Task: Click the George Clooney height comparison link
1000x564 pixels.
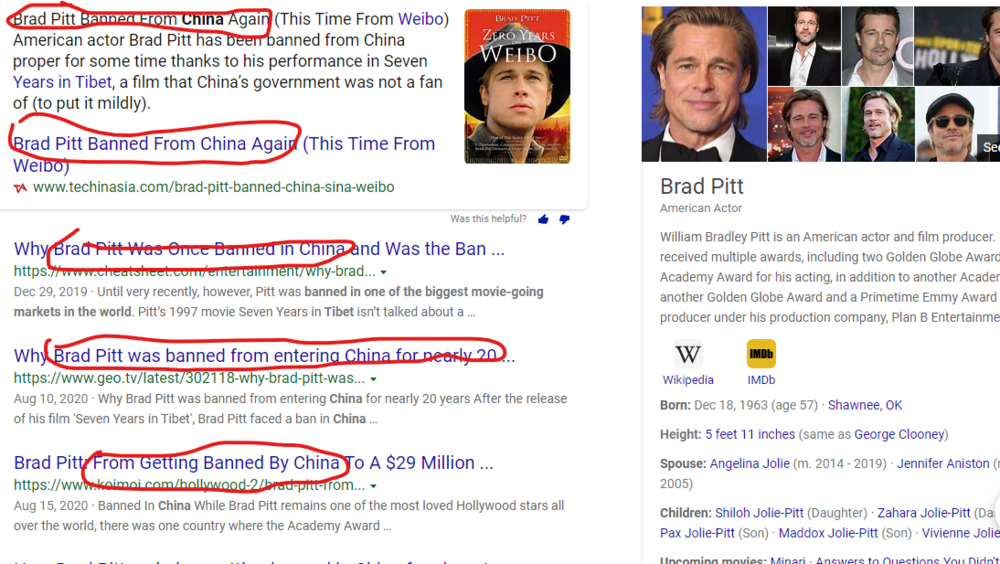Action: [897, 434]
